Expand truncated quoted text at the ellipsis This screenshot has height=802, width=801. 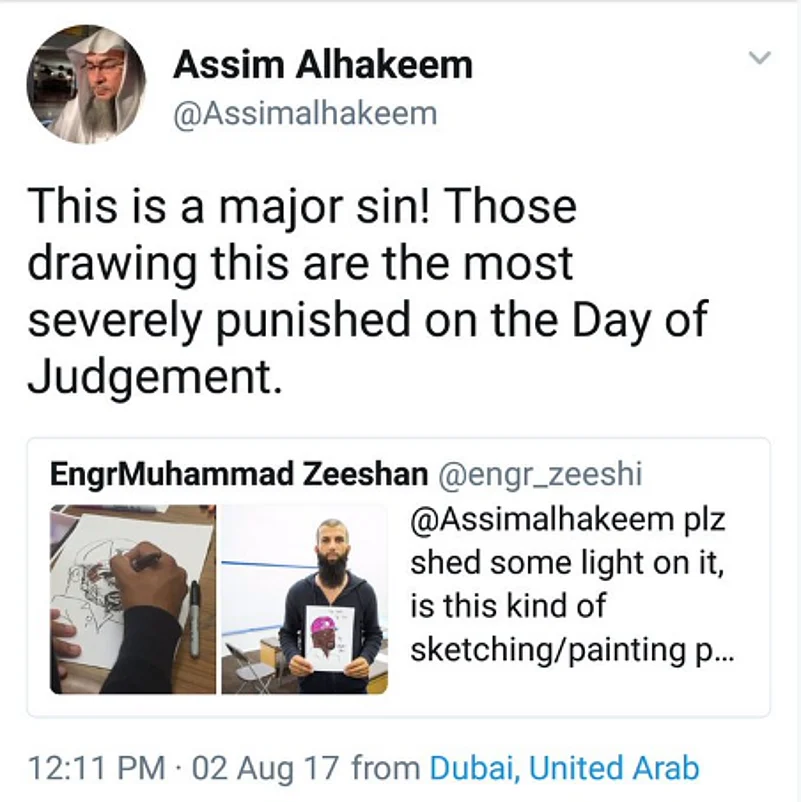click(x=725, y=651)
